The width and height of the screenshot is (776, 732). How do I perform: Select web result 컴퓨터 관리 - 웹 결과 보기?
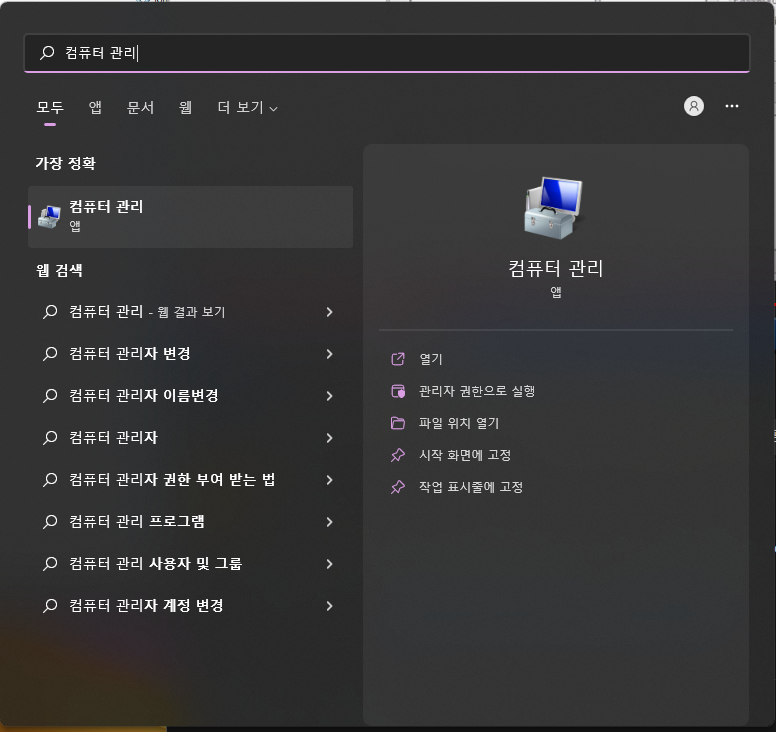[x=191, y=312]
